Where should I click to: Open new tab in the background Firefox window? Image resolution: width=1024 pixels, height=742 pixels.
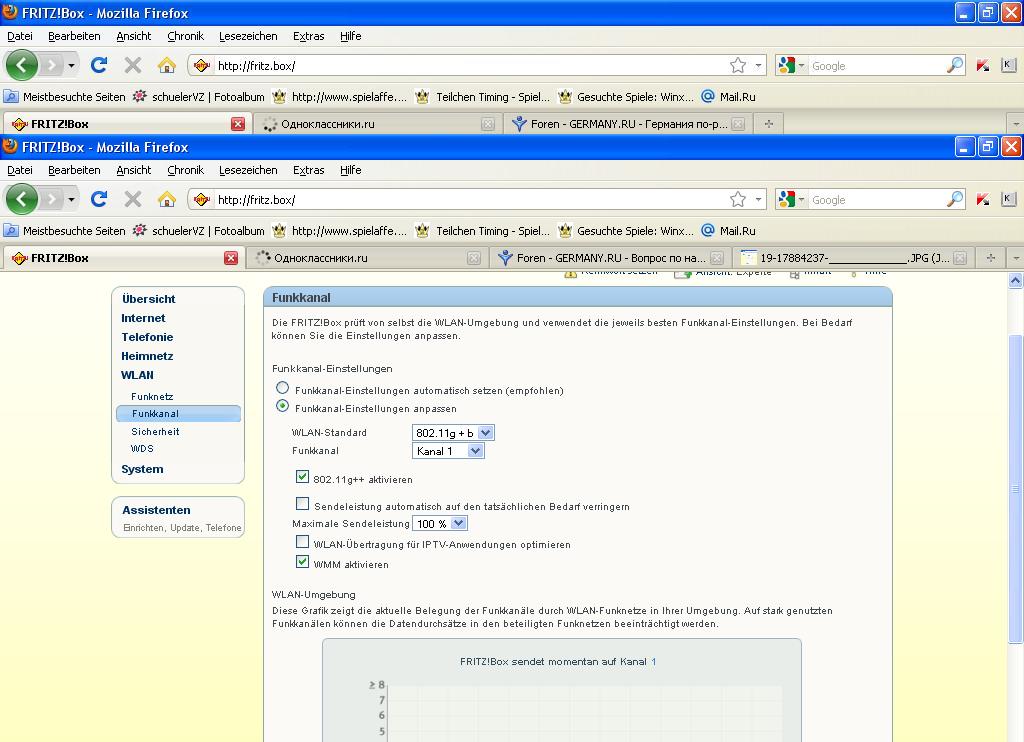[x=769, y=124]
